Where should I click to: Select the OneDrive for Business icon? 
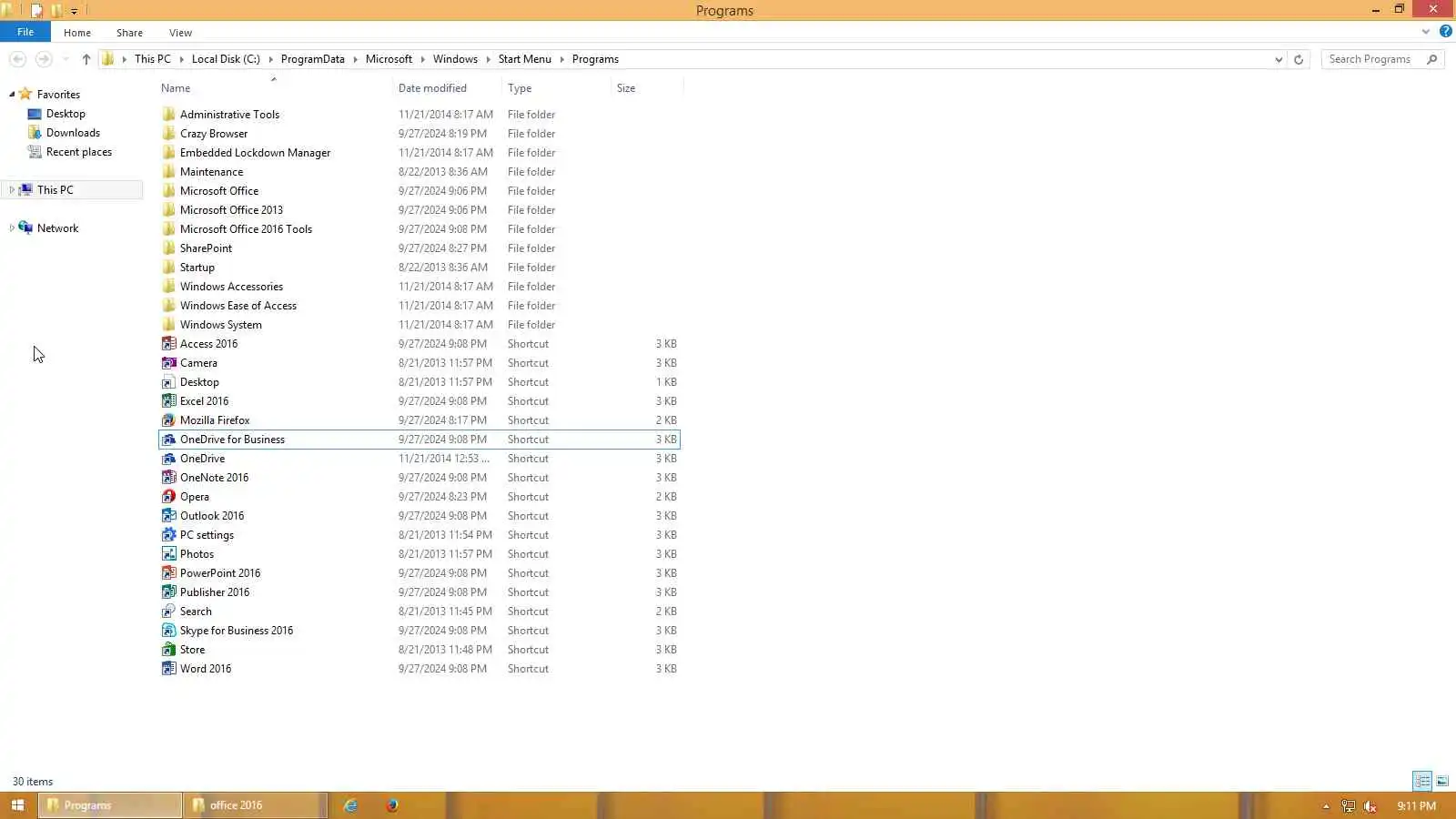[x=168, y=440]
